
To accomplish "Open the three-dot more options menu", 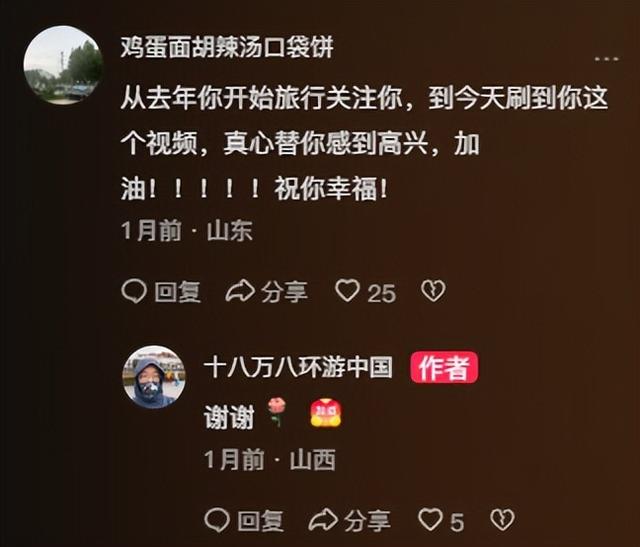I will [x=607, y=59].
